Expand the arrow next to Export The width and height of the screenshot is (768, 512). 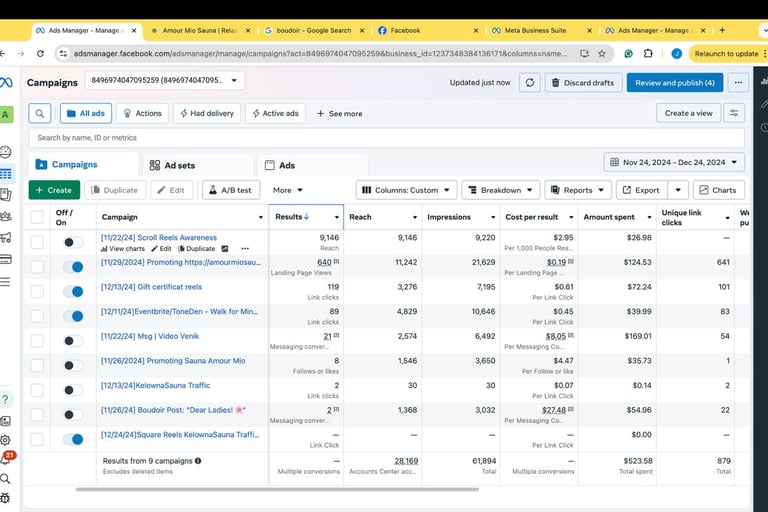(x=678, y=190)
